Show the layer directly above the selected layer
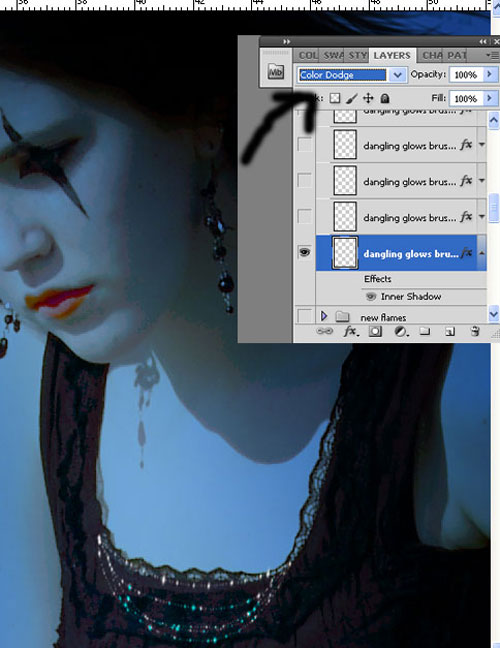The height and width of the screenshot is (648, 500). pos(305,216)
